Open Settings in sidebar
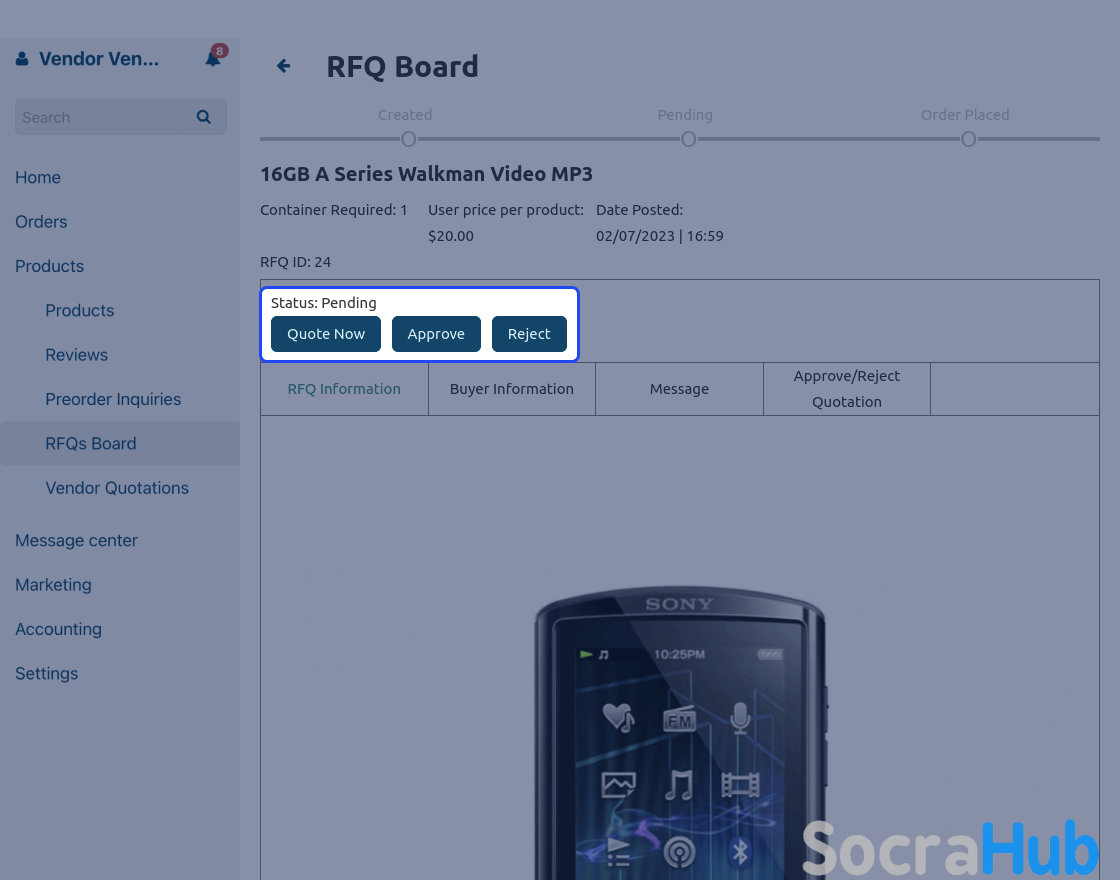This screenshot has width=1120, height=880. click(x=46, y=673)
